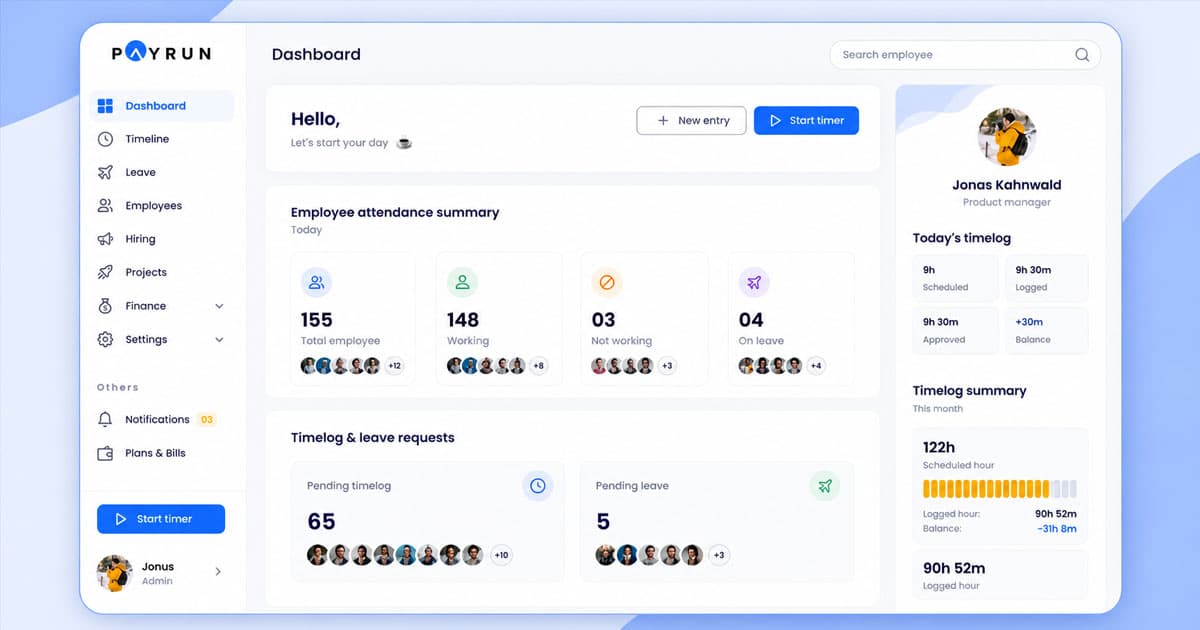Click the Pending timelog clock icon
This screenshot has height=630, width=1200.
pos(538,486)
